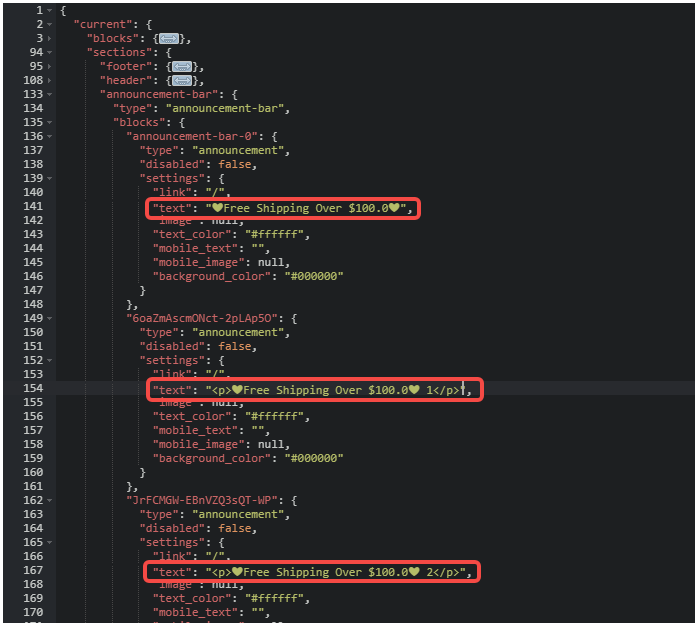Expand the folded "blocks" arrow on line 3
The height and width of the screenshot is (633, 695).
49,39
